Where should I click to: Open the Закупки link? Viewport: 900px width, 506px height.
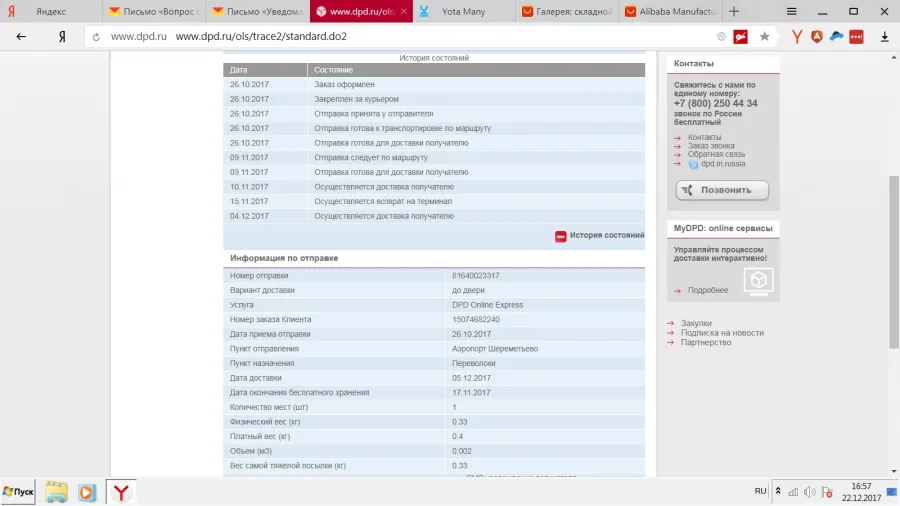[x=696, y=324]
